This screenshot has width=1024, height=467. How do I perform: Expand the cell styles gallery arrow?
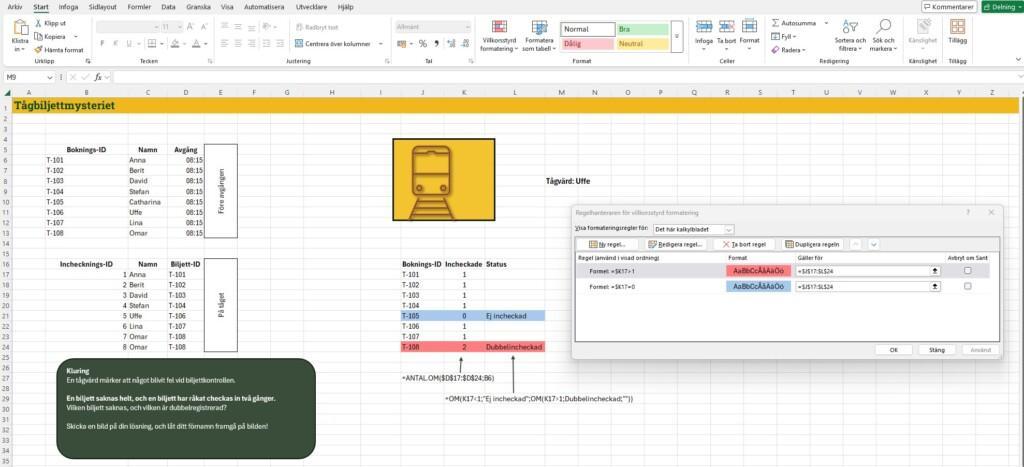click(677, 37)
